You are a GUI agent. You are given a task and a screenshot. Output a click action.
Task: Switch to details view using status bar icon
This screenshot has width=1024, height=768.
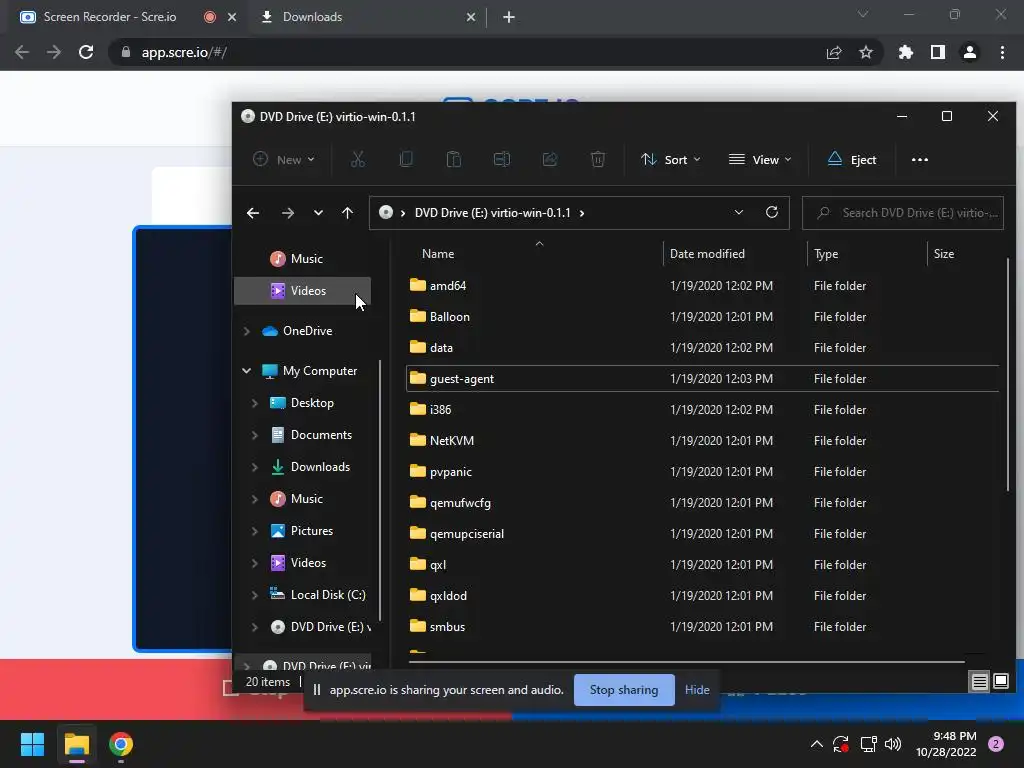979,682
